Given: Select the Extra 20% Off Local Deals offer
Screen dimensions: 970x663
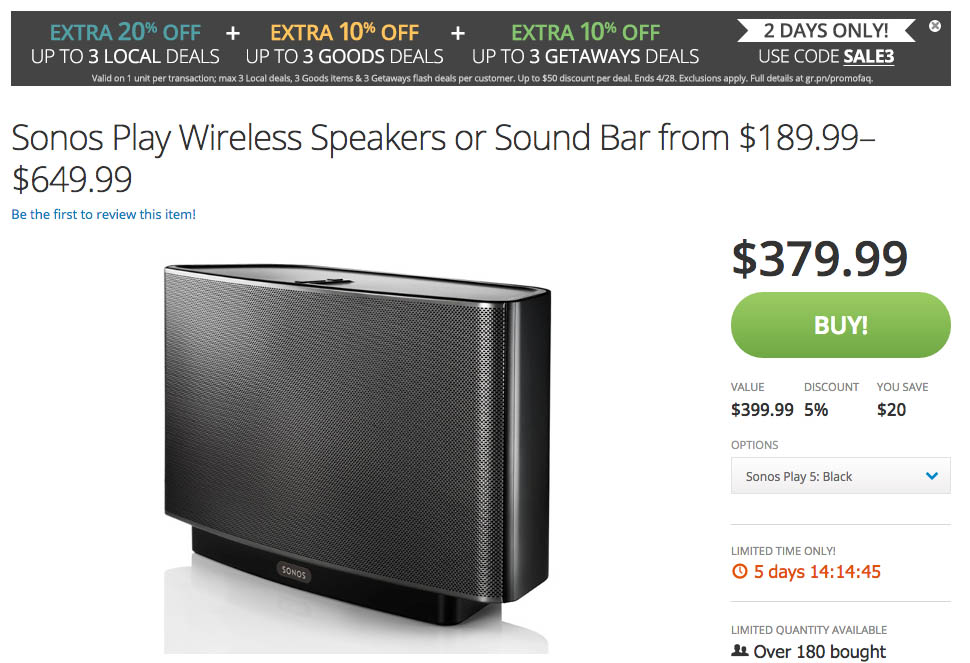Looking at the screenshot, I should pos(125,44).
